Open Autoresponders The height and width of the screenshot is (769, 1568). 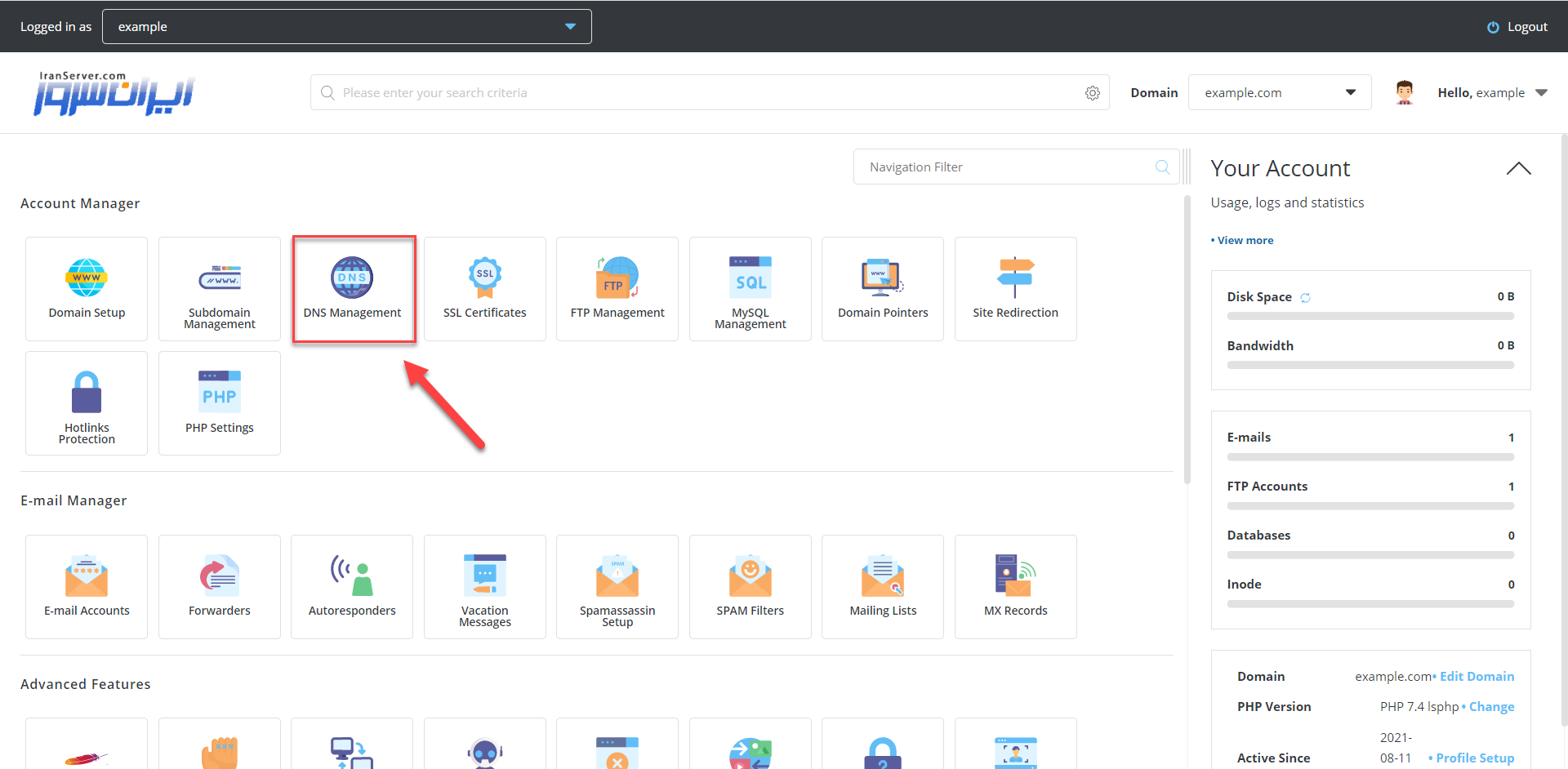[353, 587]
